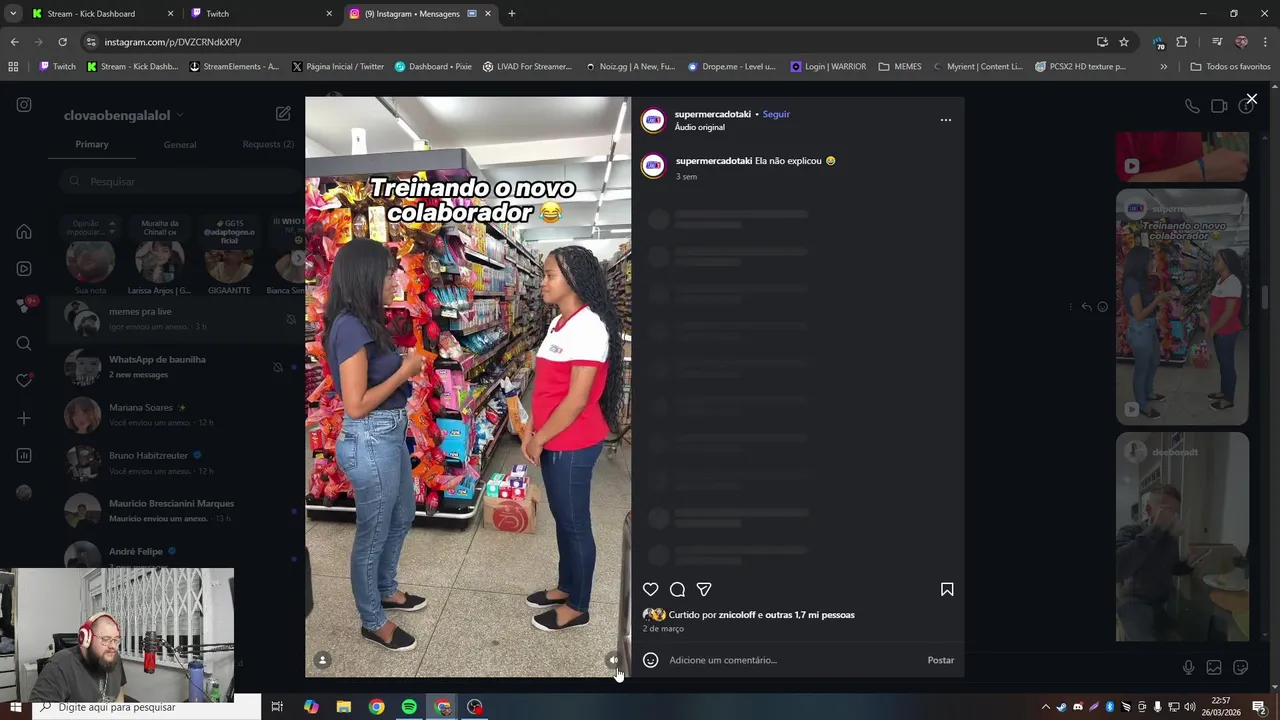Image resolution: width=1280 pixels, height=720 pixels.
Task: Reload page with refresh button
Action: (62, 42)
